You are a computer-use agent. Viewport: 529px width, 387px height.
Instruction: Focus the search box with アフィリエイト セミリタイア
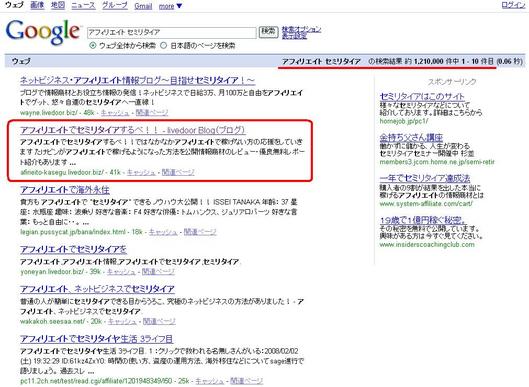pyautogui.click(x=172, y=33)
